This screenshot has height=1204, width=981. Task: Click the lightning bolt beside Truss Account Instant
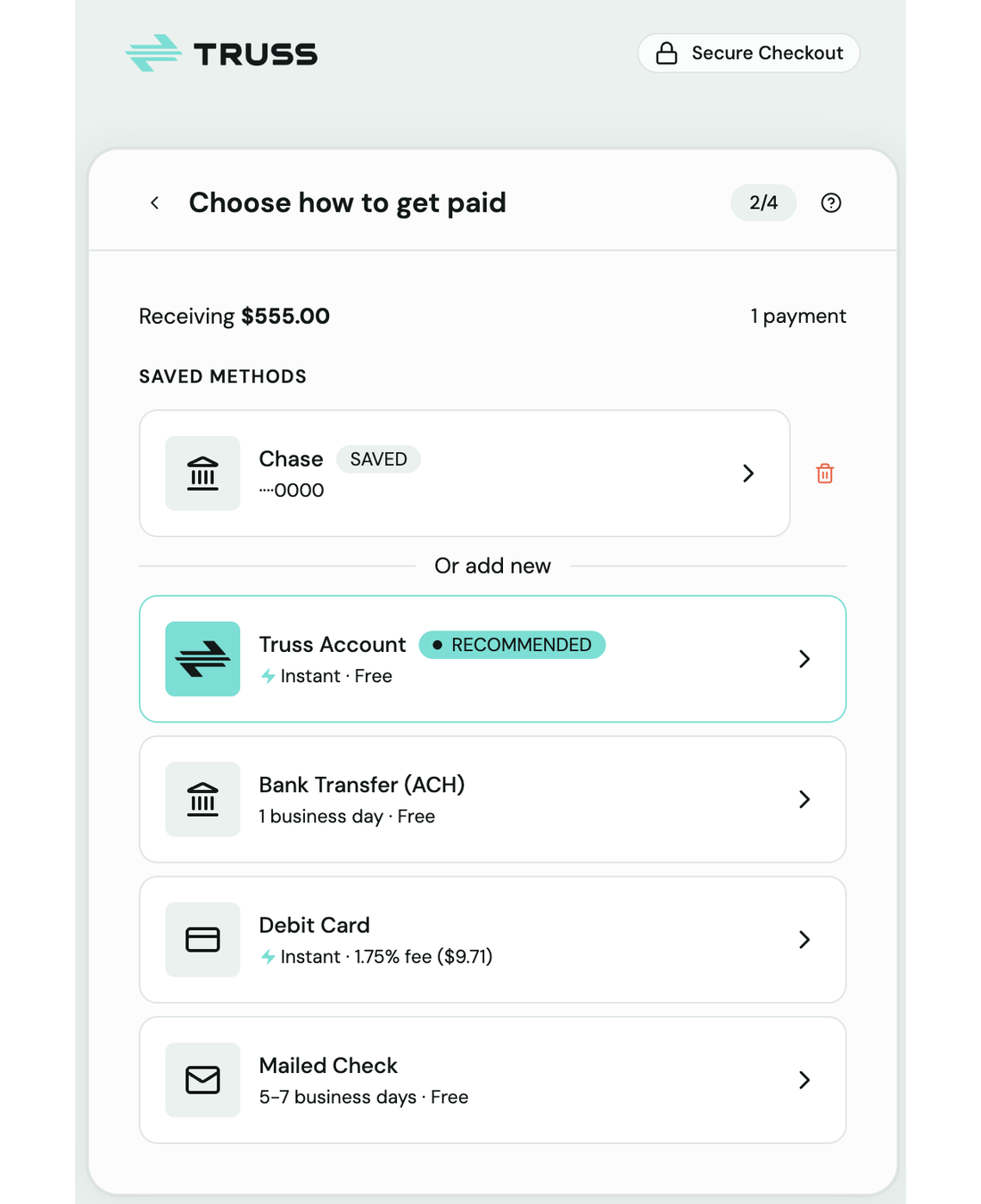(x=268, y=676)
